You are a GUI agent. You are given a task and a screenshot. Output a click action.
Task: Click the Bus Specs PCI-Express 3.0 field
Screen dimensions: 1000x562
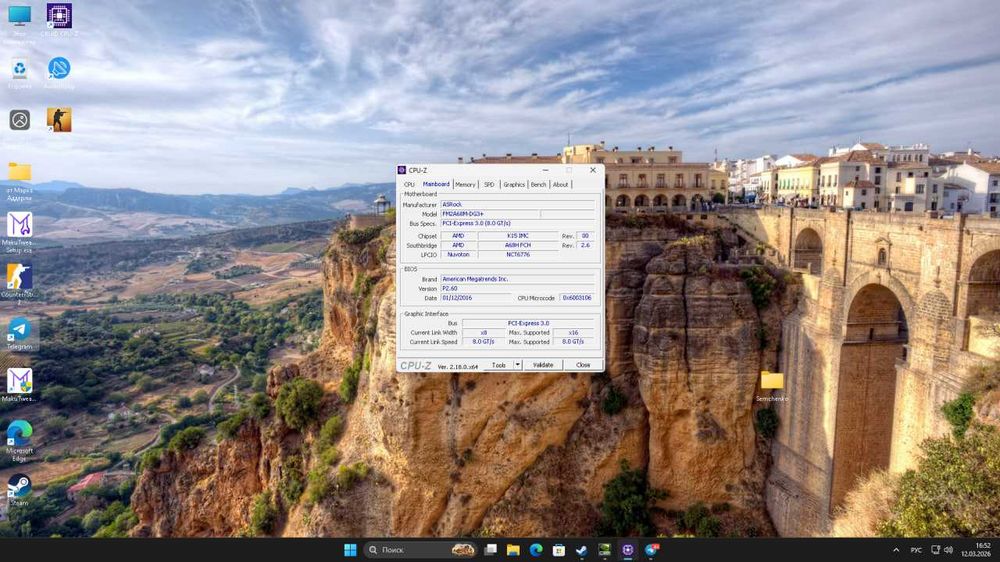point(517,224)
